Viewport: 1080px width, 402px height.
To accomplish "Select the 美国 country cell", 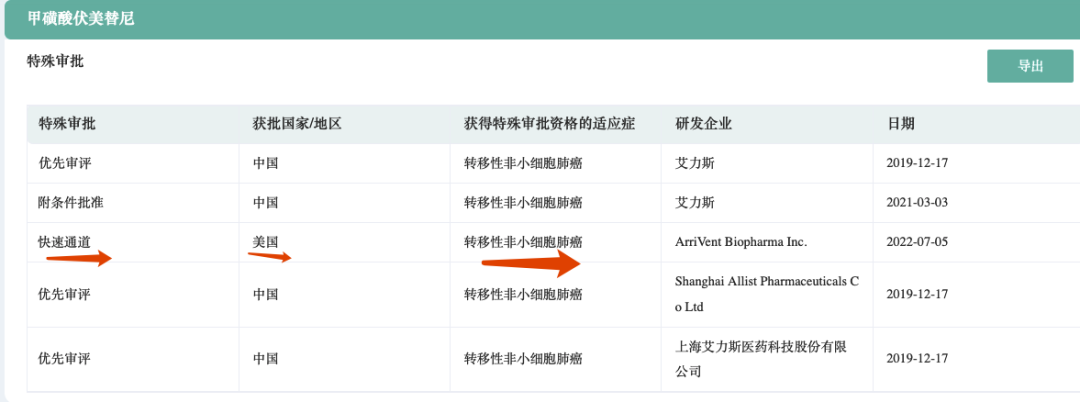I will pyautogui.click(x=265, y=242).
